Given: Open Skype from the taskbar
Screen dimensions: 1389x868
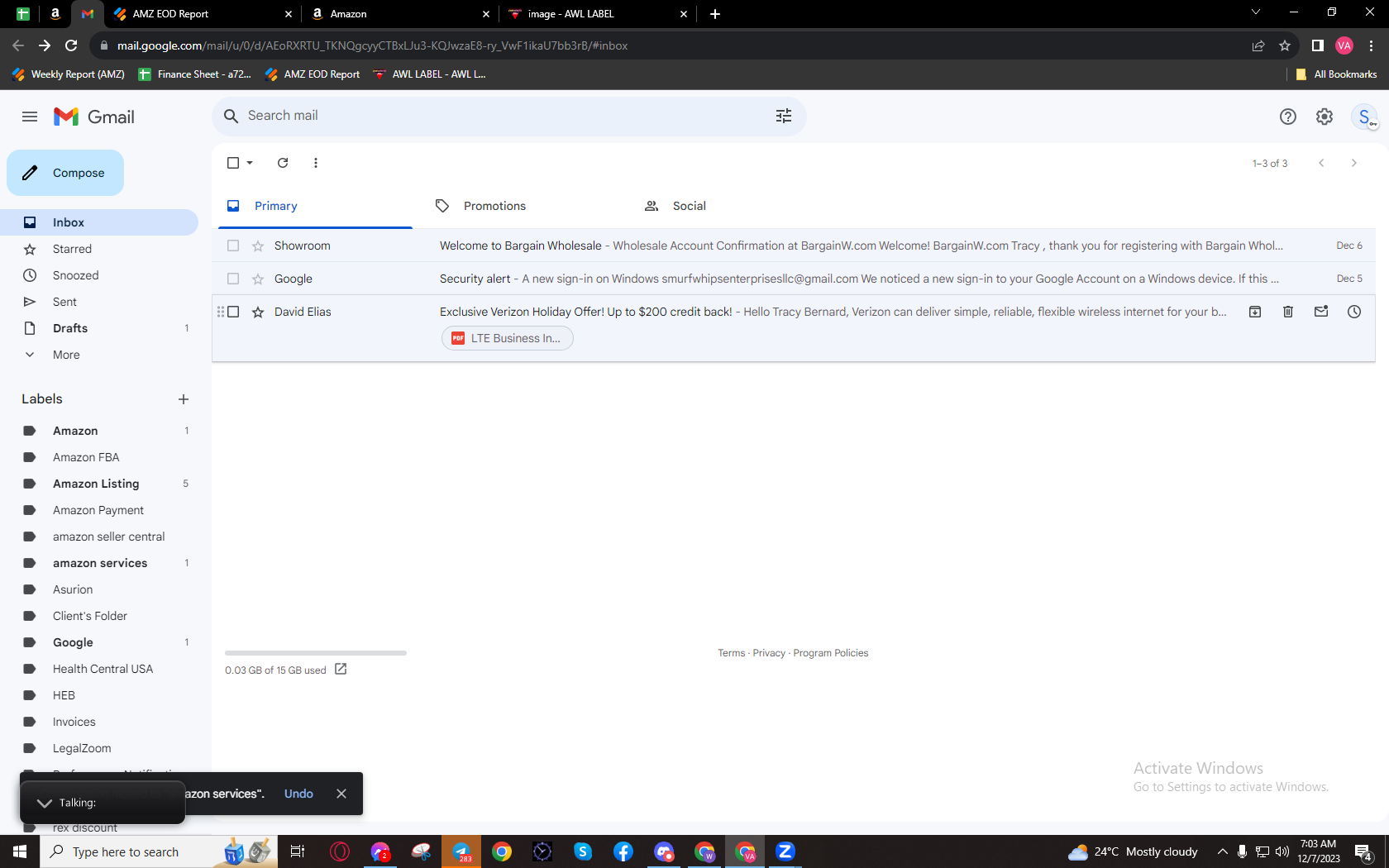Looking at the screenshot, I should [583, 851].
